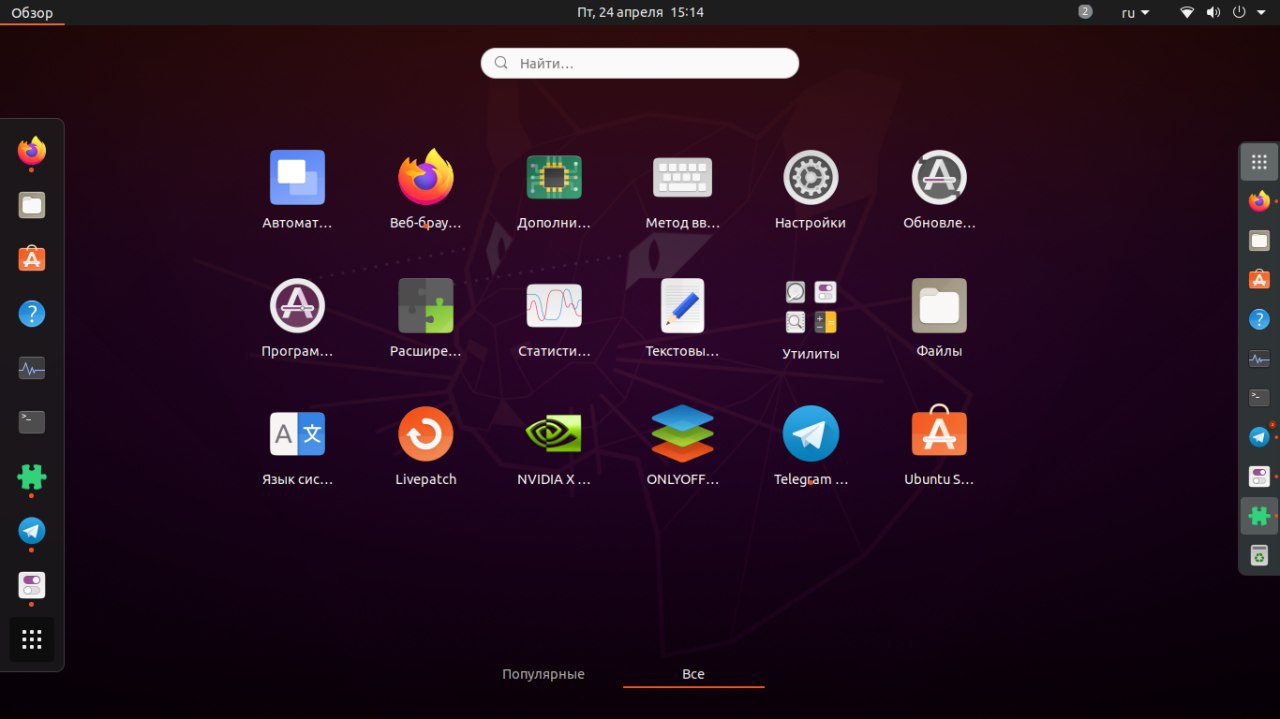Open Trash in the right dock
This screenshot has height=719, width=1280.
pos(1259,555)
